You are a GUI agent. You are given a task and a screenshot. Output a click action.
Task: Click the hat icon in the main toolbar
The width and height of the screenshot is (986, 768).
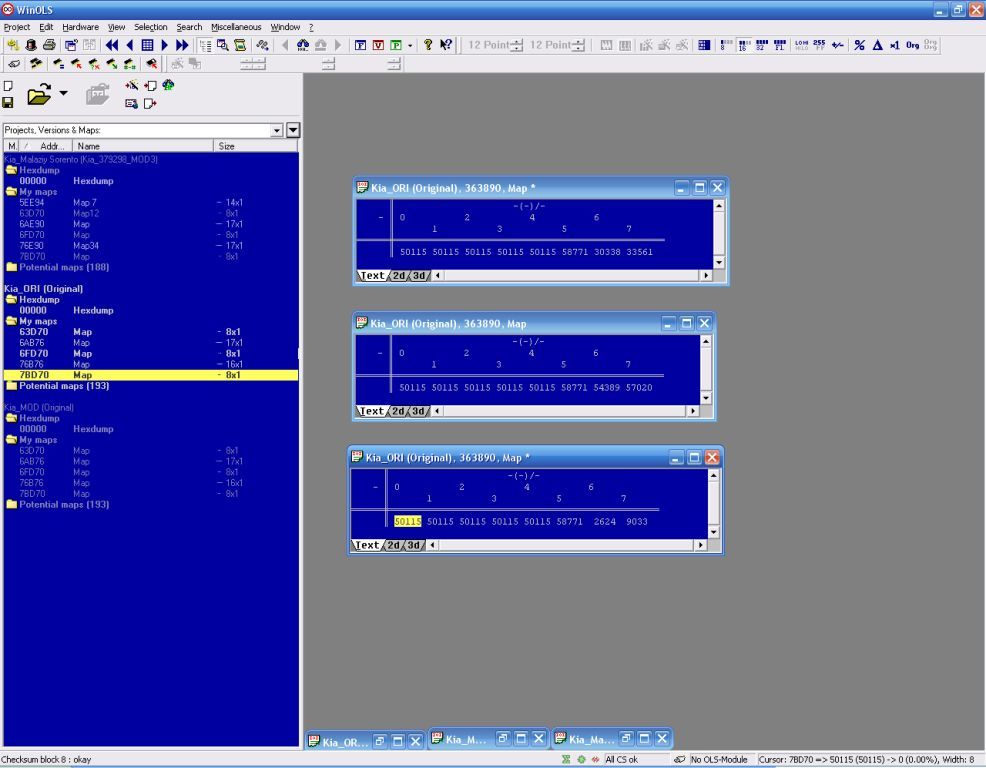30,45
